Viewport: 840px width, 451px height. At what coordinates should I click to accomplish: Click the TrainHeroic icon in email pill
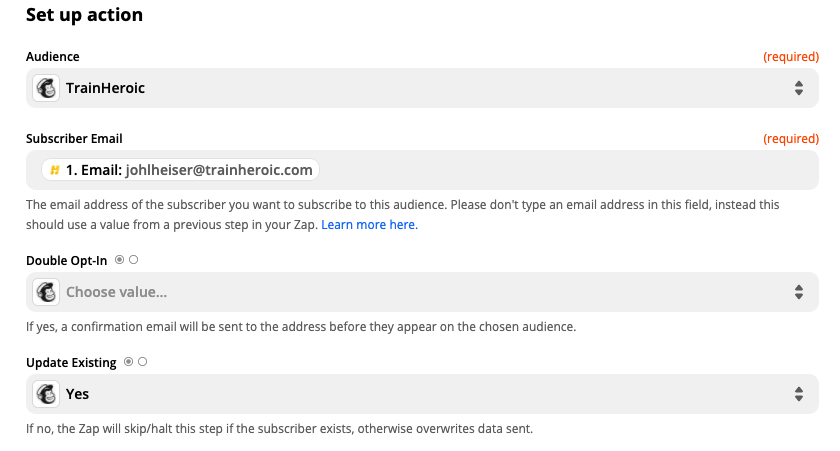pos(55,170)
